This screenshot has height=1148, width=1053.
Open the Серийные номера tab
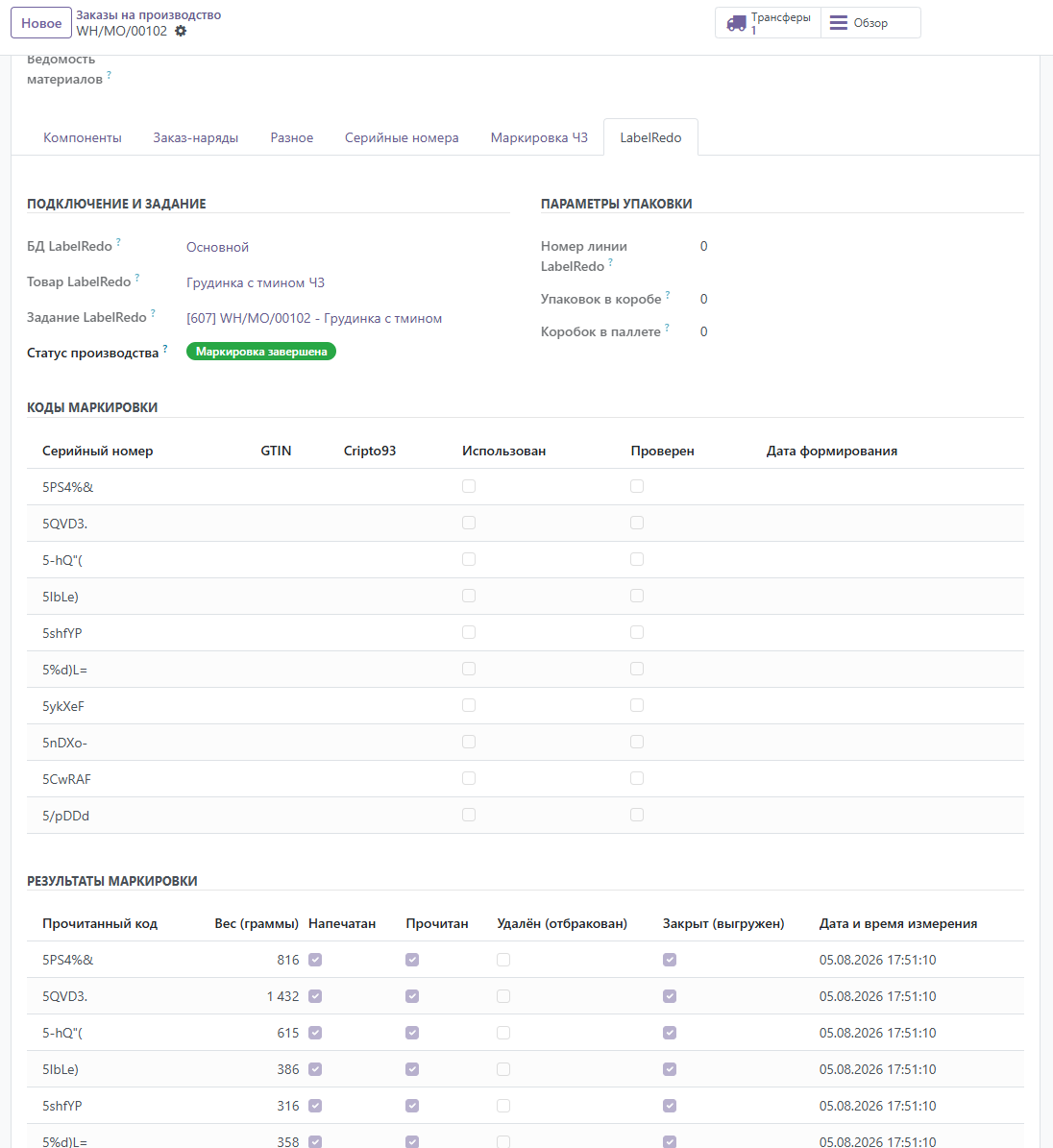(x=402, y=137)
